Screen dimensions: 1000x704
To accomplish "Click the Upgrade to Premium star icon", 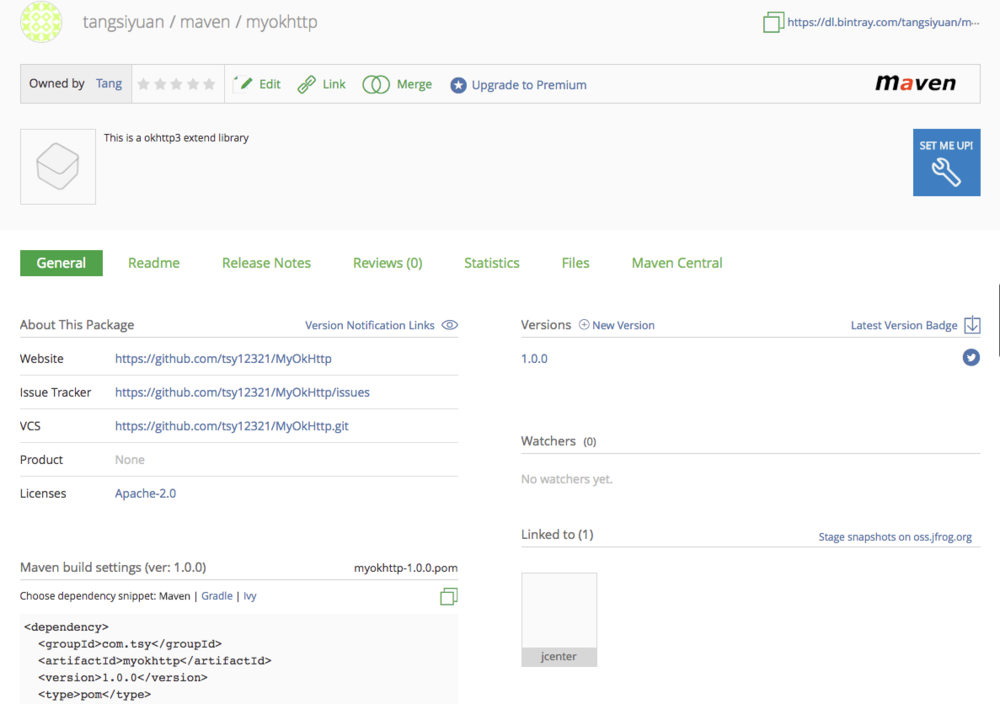I will (458, 85).
